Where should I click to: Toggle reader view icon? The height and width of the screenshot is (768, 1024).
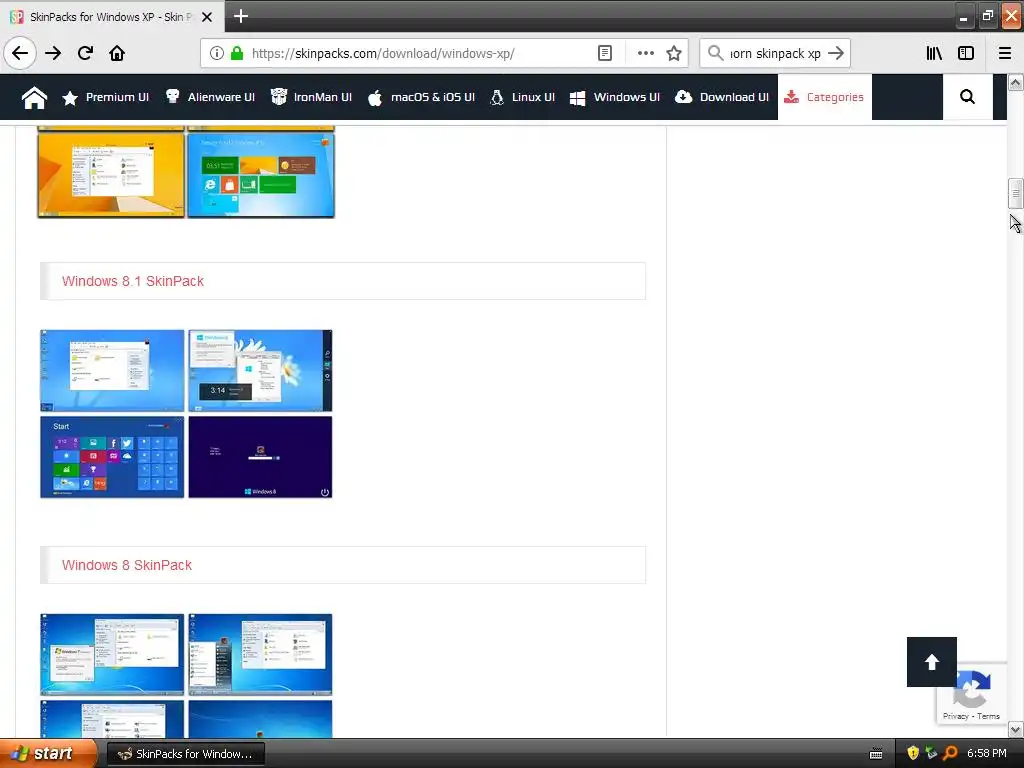[605, 53]
